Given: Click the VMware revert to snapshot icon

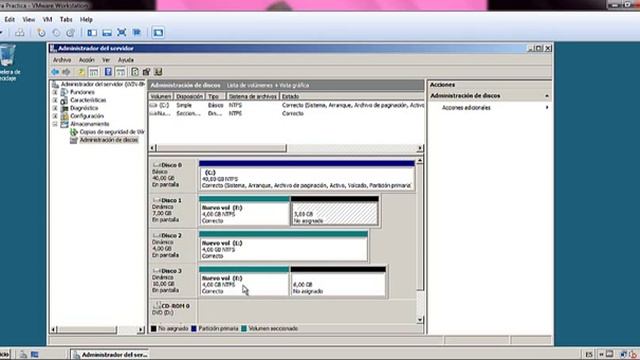Looking at the screenshot, I should pos(56,33).
